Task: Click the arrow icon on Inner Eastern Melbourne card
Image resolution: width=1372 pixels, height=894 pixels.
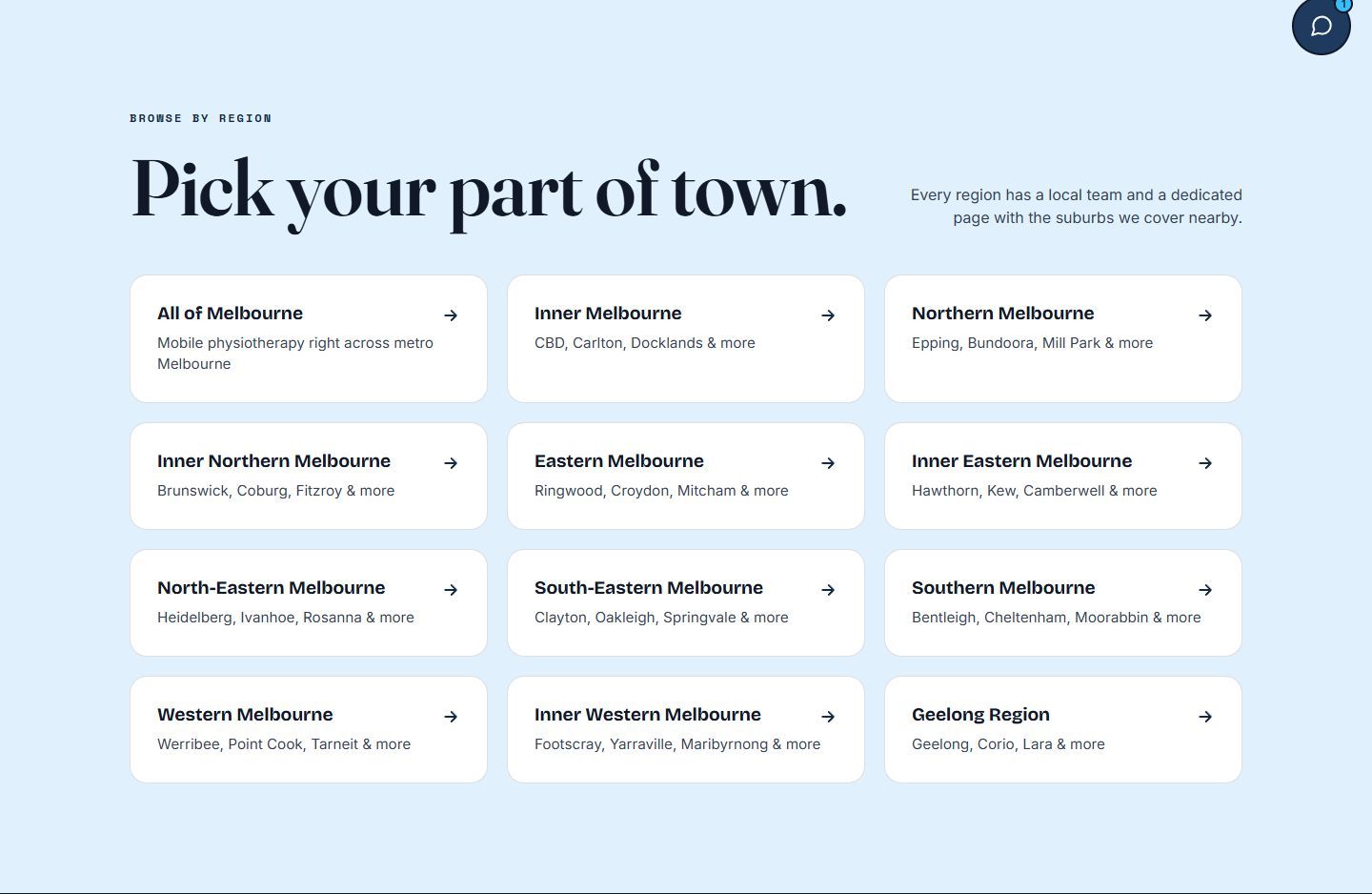Action: [1205, 463]
